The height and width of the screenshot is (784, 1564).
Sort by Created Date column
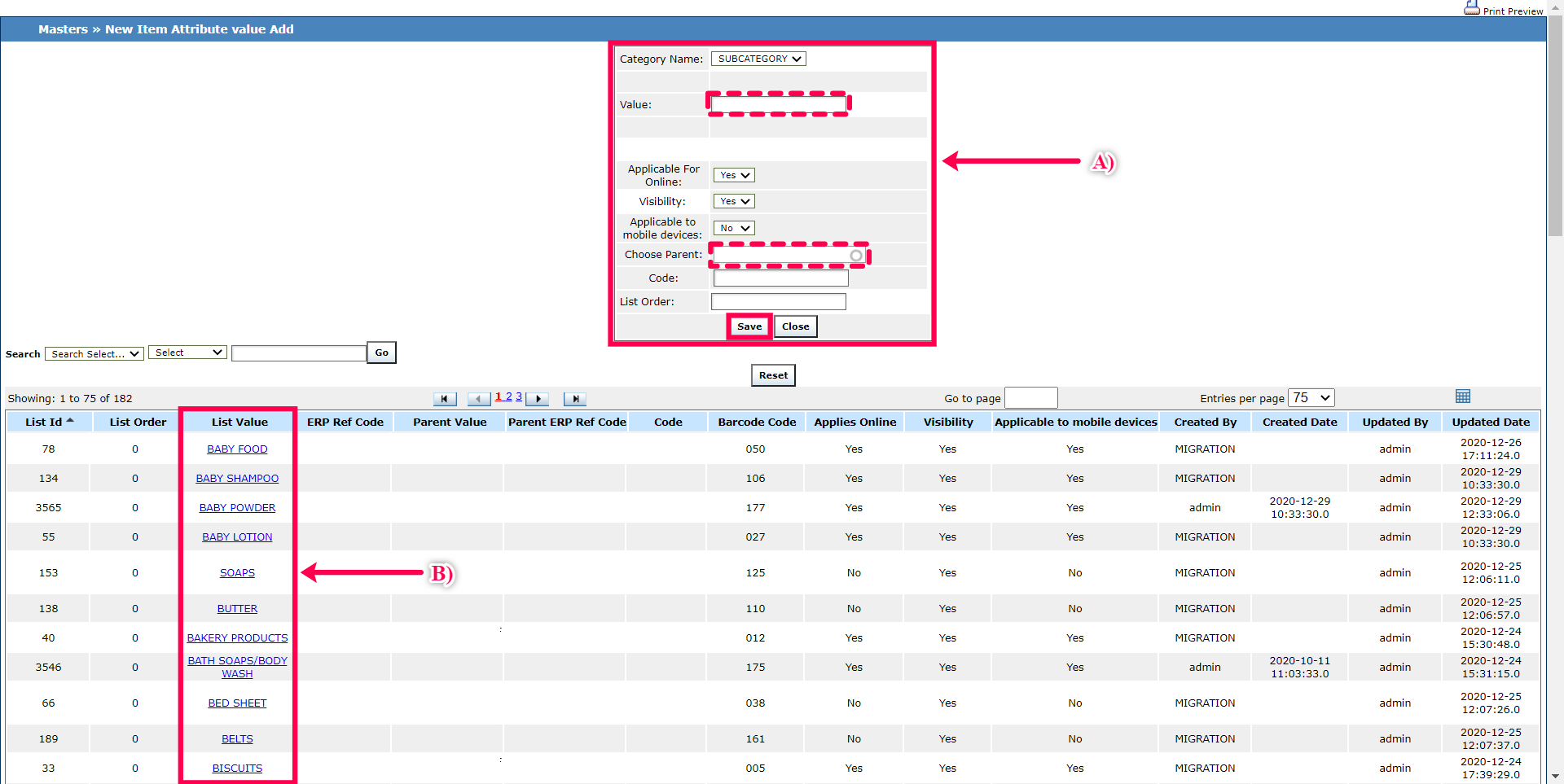tap(1300, 422)
